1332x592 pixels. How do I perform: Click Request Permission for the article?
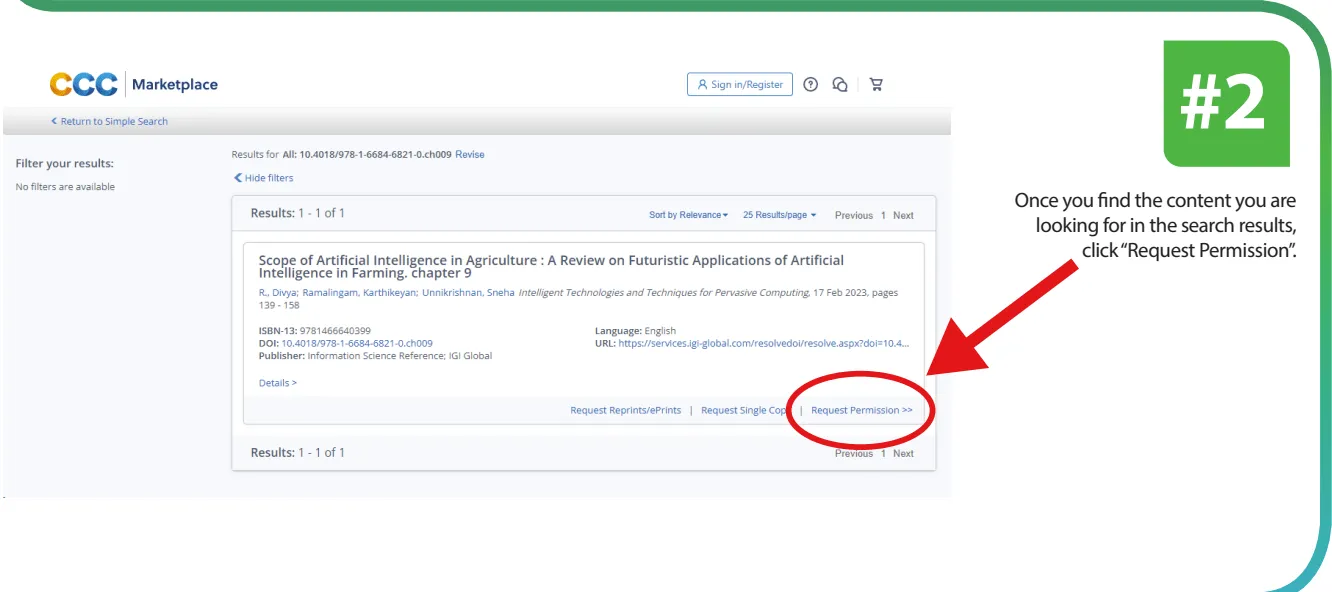pyautogui.click(x=861, y=410)
